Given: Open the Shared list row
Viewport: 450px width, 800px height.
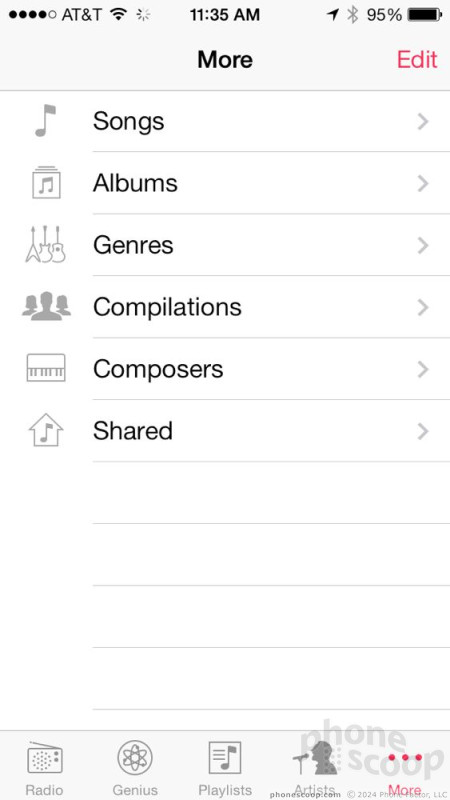Looking at the screenshot, I should [225, 431].
